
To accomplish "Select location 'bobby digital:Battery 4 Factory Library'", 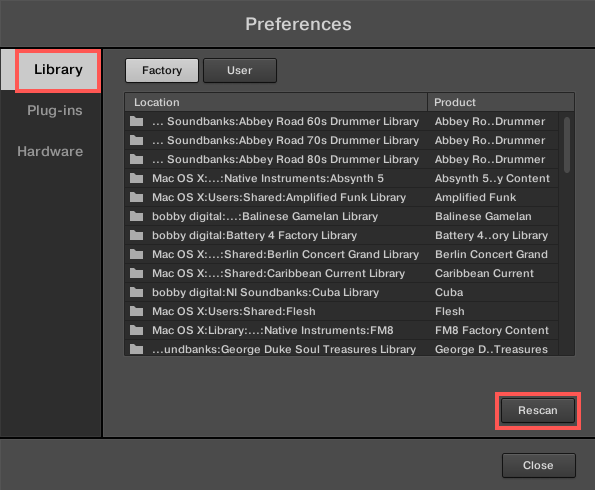I will point(254,235).
